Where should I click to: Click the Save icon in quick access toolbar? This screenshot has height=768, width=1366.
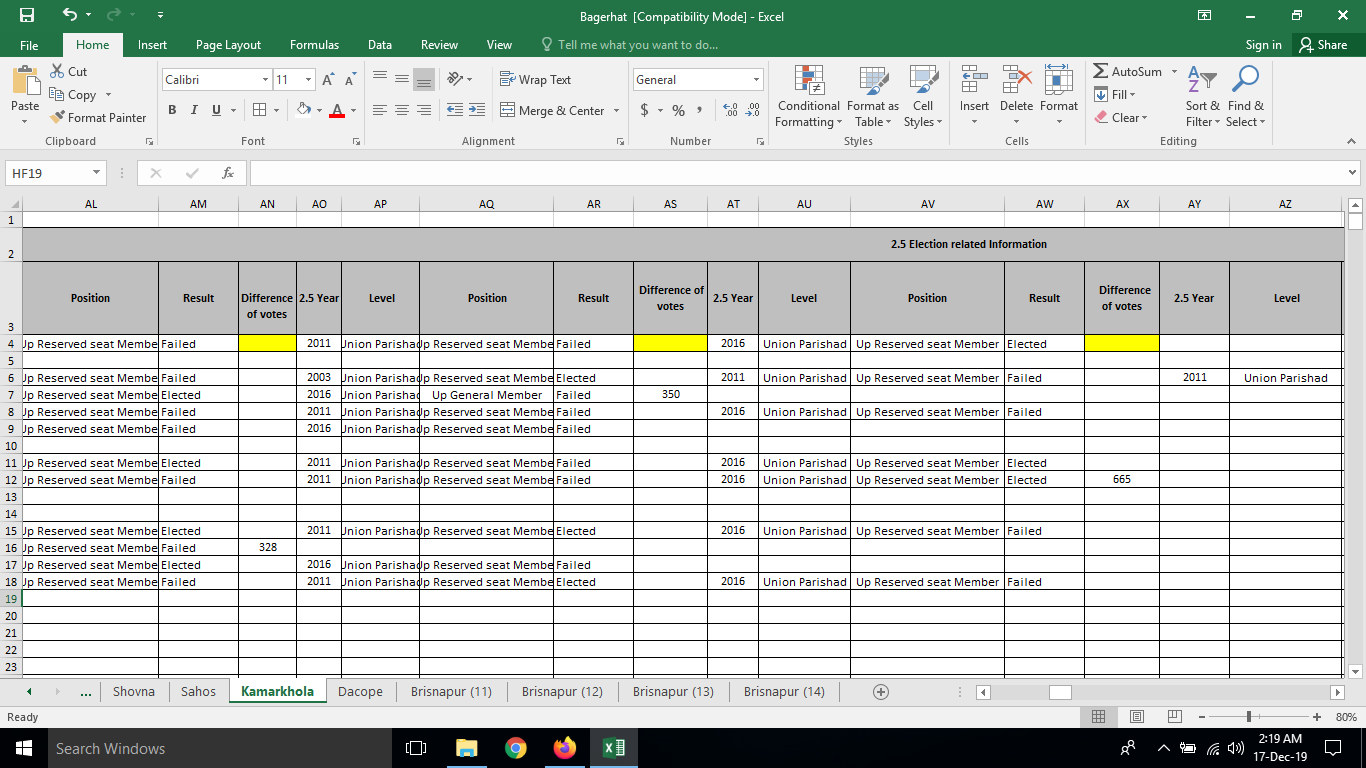pos(27,16)
